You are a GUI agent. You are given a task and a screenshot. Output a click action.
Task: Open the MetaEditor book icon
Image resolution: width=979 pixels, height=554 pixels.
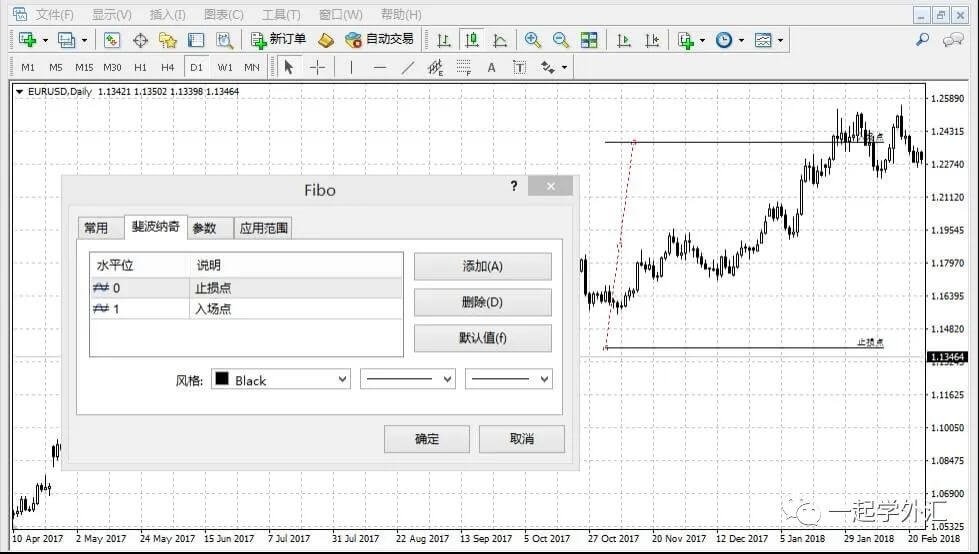click(x=326, y=41)
